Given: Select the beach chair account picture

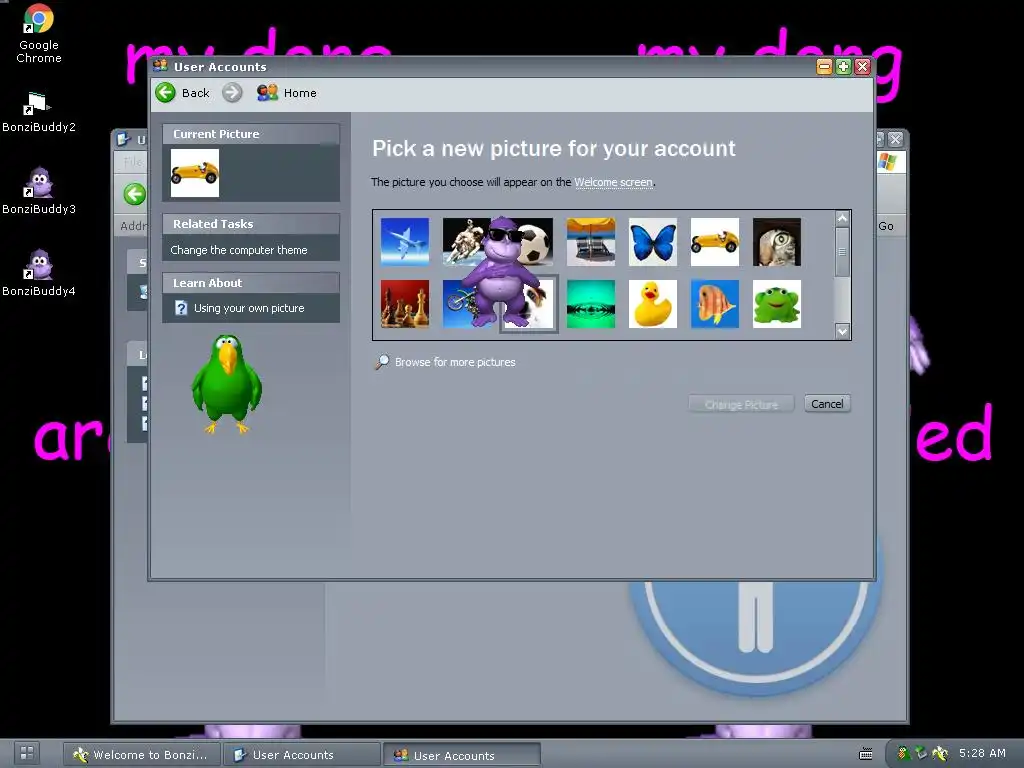Looking at the screenshot, I should [590, 242].
